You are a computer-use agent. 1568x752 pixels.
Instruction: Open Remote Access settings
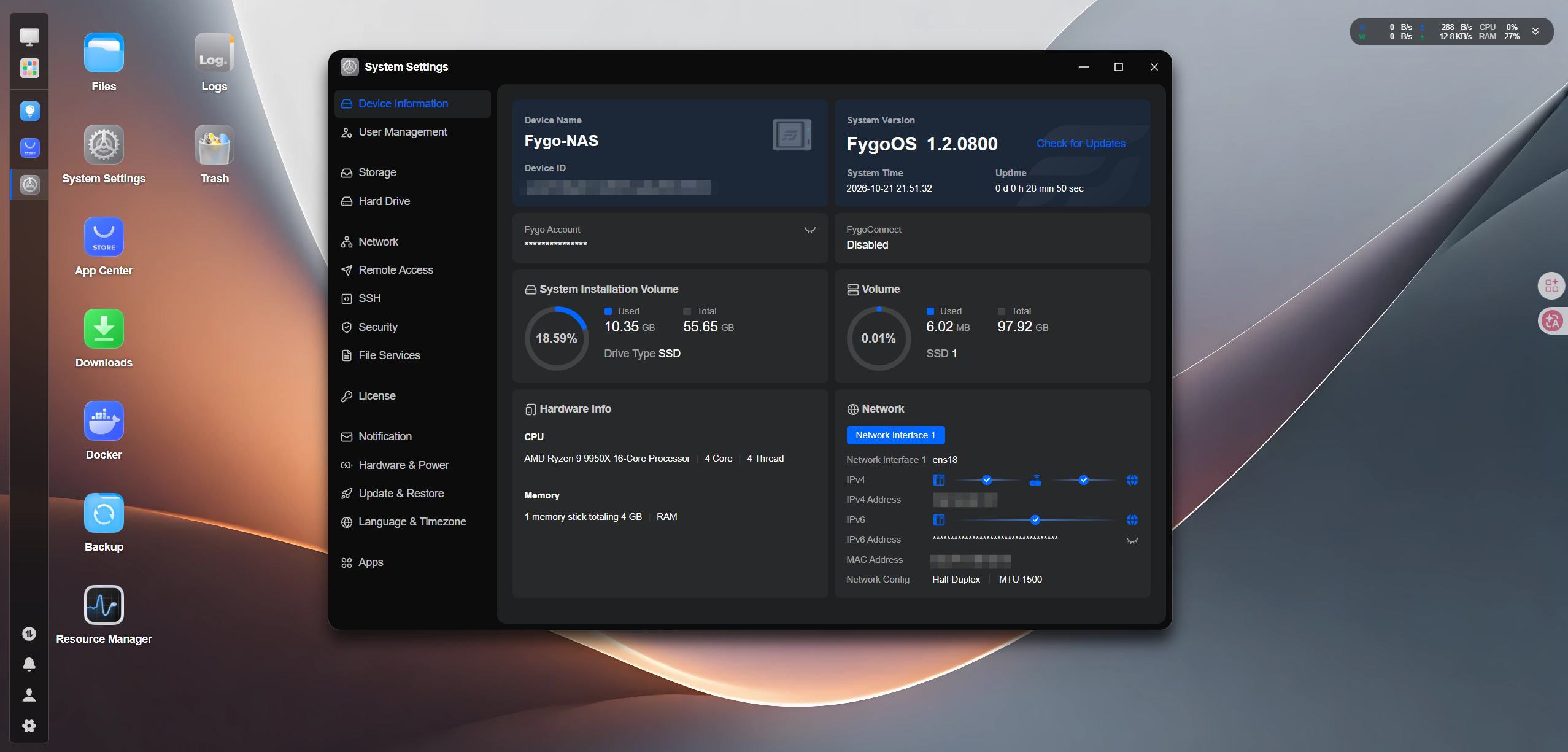412,270
